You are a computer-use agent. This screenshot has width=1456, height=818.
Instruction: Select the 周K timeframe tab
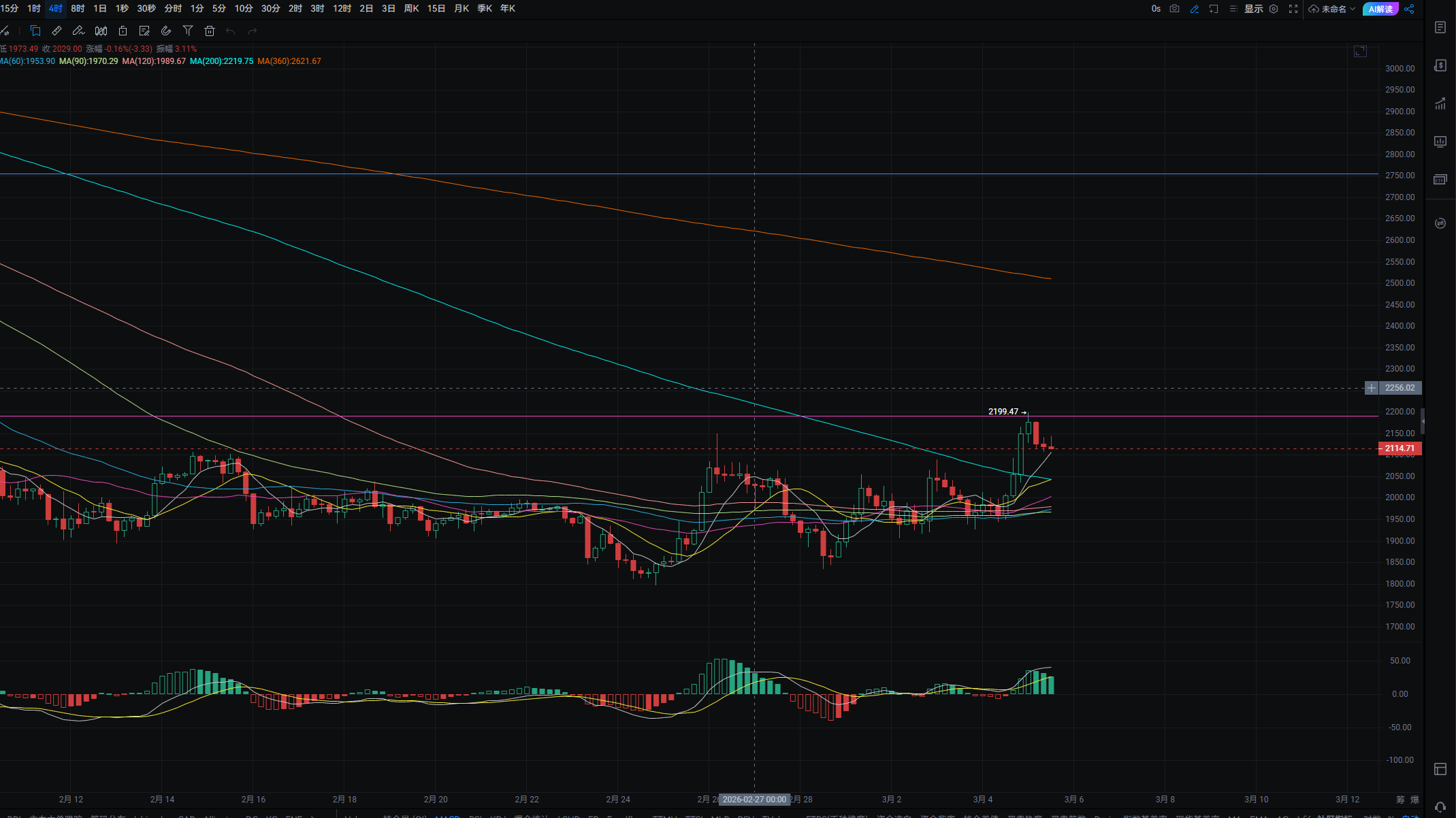click(x=411, y=9)
